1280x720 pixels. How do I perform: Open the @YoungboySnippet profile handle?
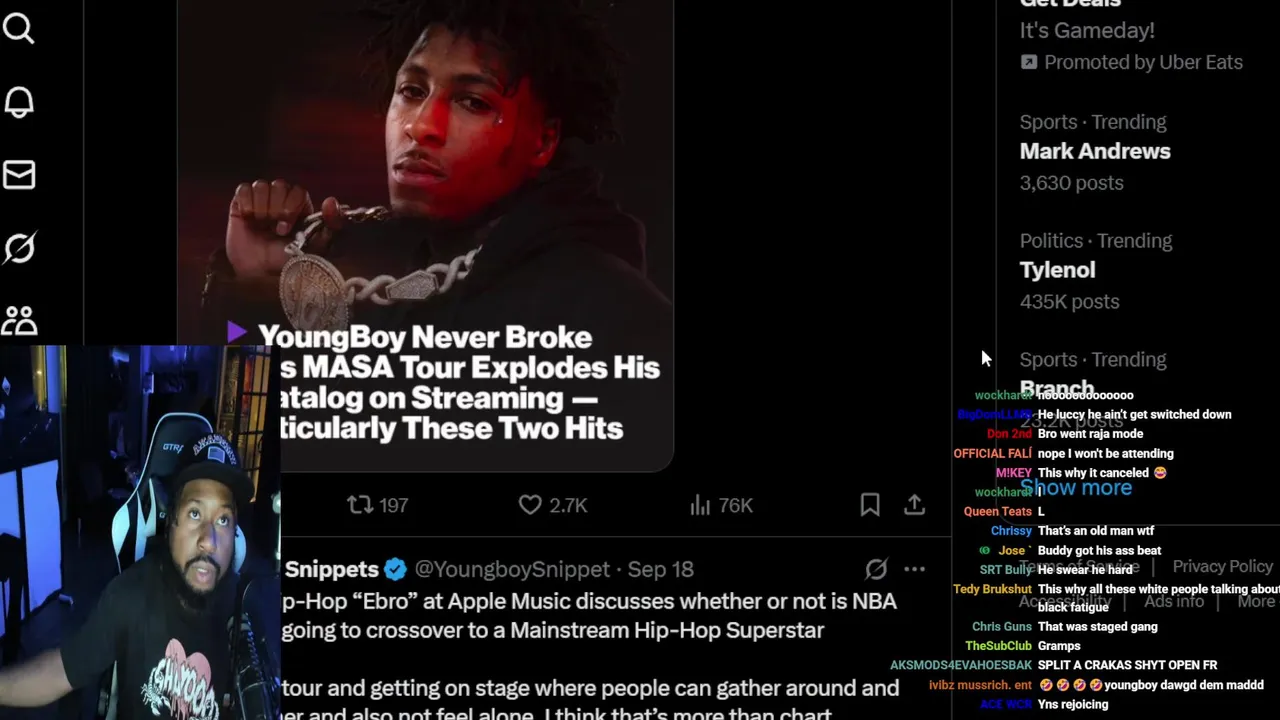click(x=512, y=569)
